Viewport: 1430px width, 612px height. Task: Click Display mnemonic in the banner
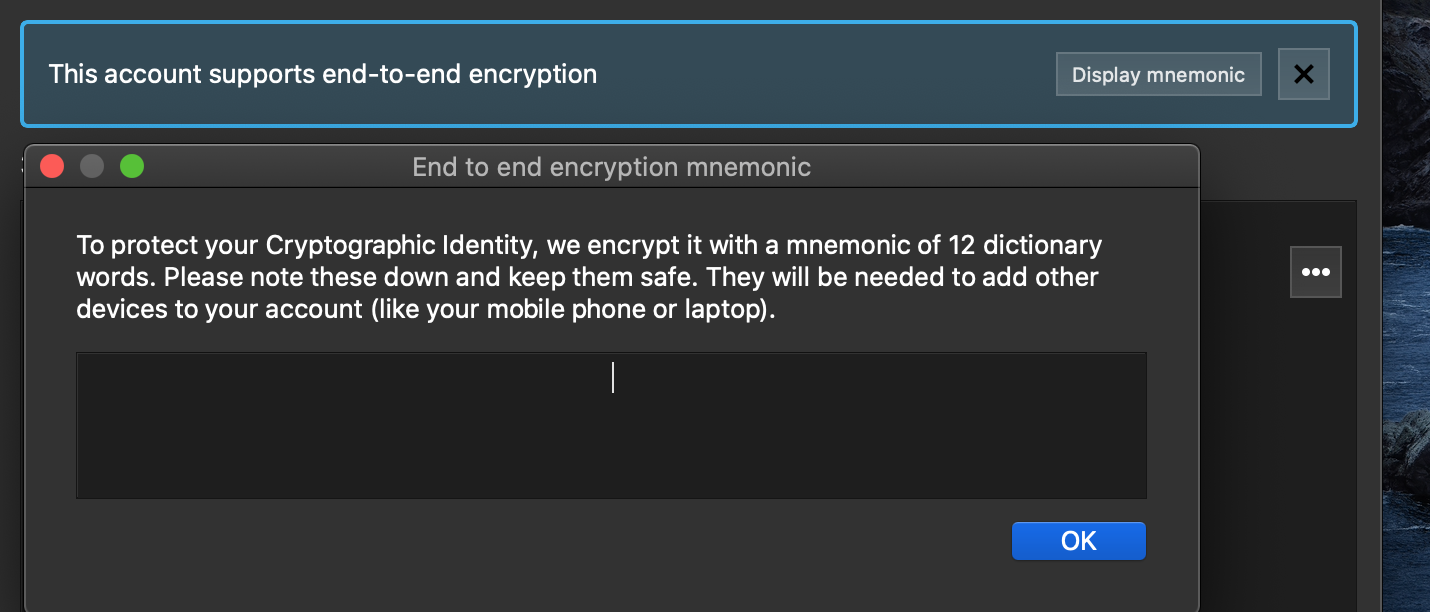click(1158, 74)
